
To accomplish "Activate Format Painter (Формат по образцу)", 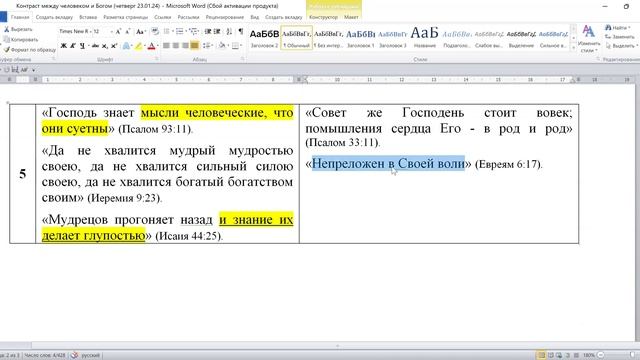I will pyautogui.click(x=29, y=50).
